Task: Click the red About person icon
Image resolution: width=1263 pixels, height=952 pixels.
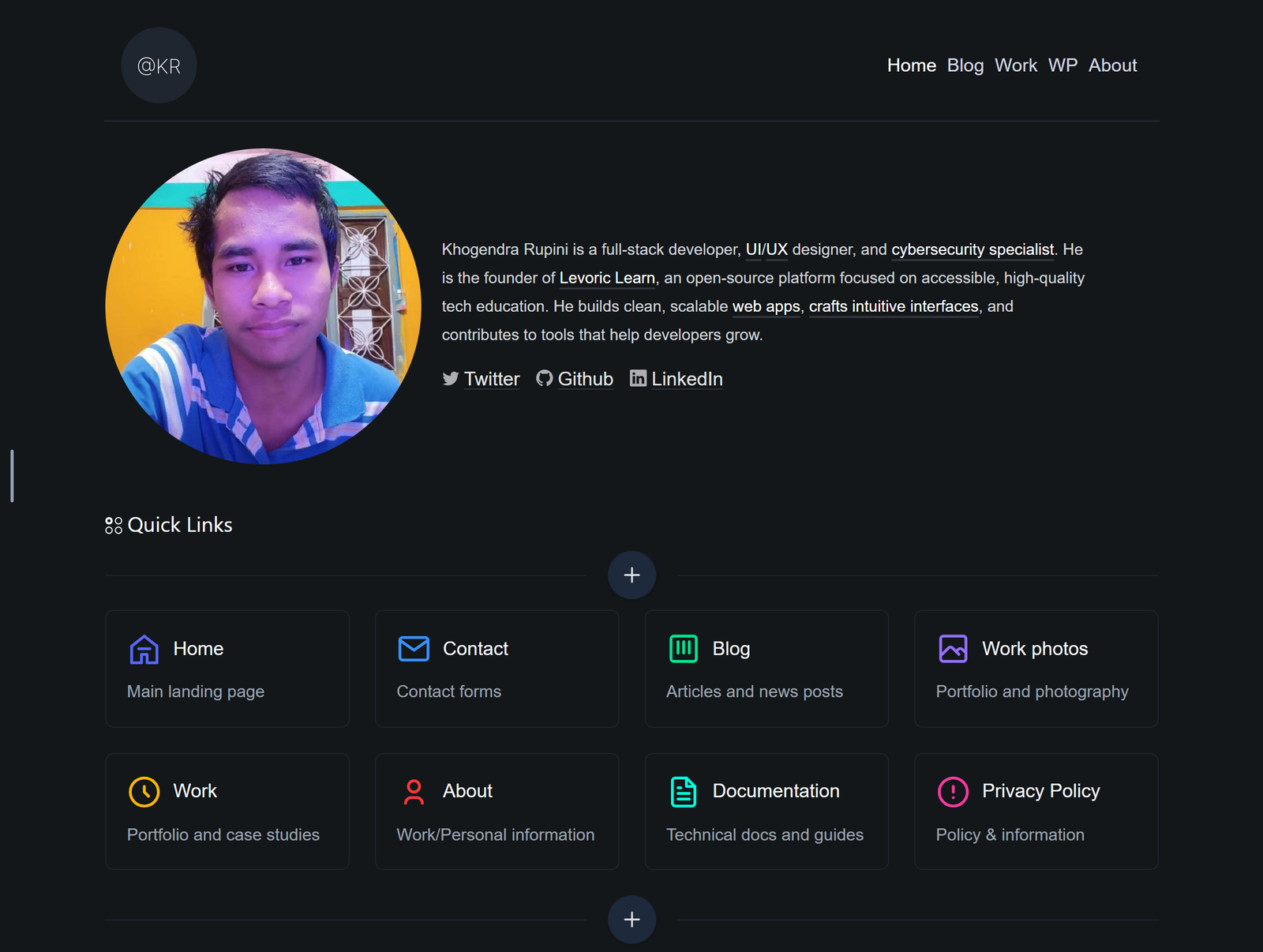Action: (414, 792)
